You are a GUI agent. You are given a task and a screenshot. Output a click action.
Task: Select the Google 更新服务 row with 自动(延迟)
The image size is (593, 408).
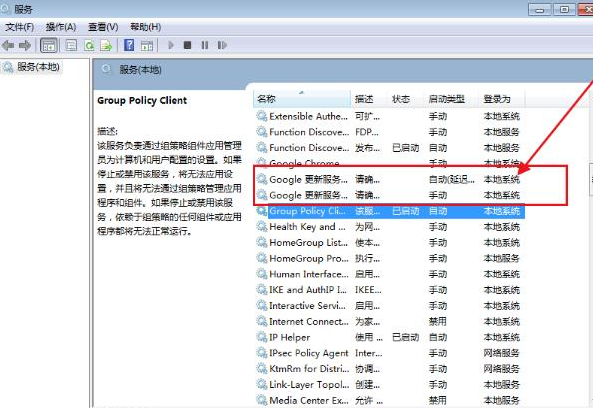coord(389,180)
